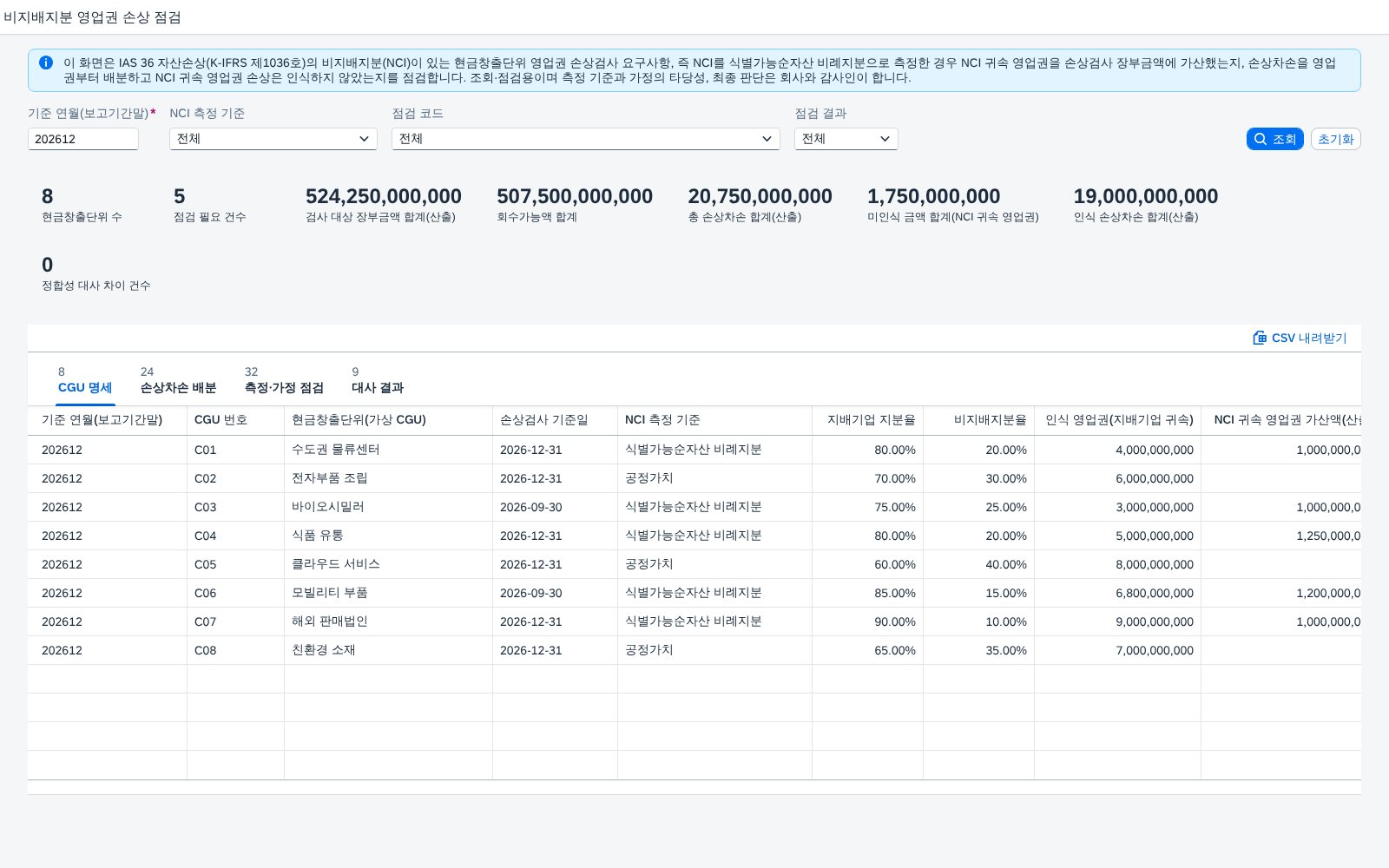Viewport: 1389px width, 868px height.
Task: Open the 대사 결과 tab
Action: pyautogui.click(x=378, y=380)
